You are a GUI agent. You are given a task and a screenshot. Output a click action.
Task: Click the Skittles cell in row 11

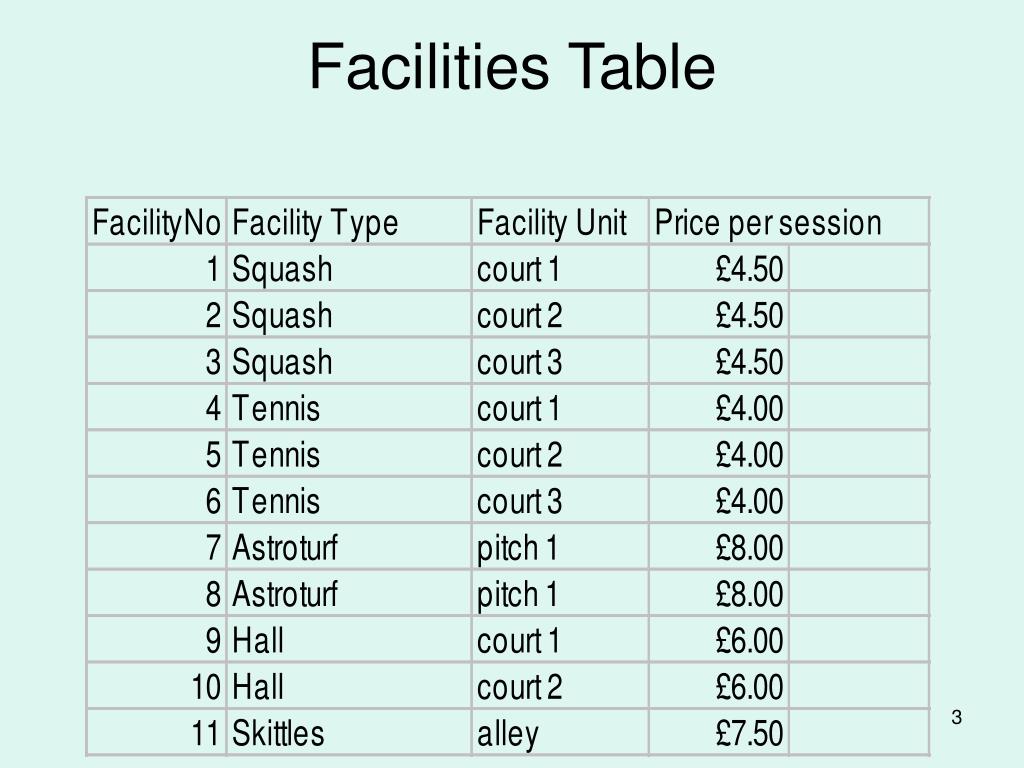click(349, 732)
